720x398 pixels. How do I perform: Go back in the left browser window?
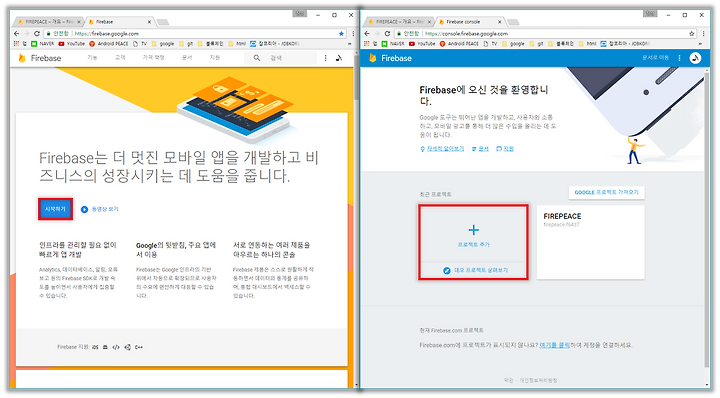(17, 34)
